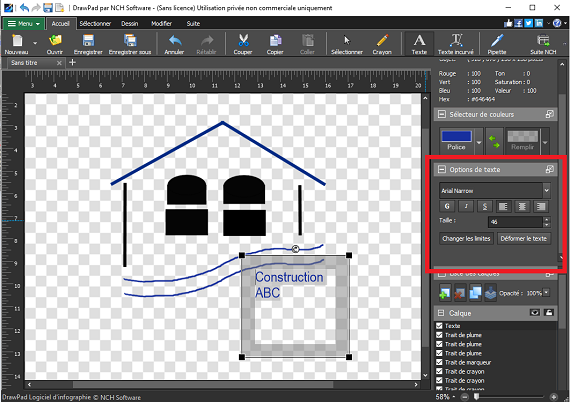The height and width of the screenshot is (402, 570).
Task: Click the LinkedIn share icon
Action: [x=539, y=23]
